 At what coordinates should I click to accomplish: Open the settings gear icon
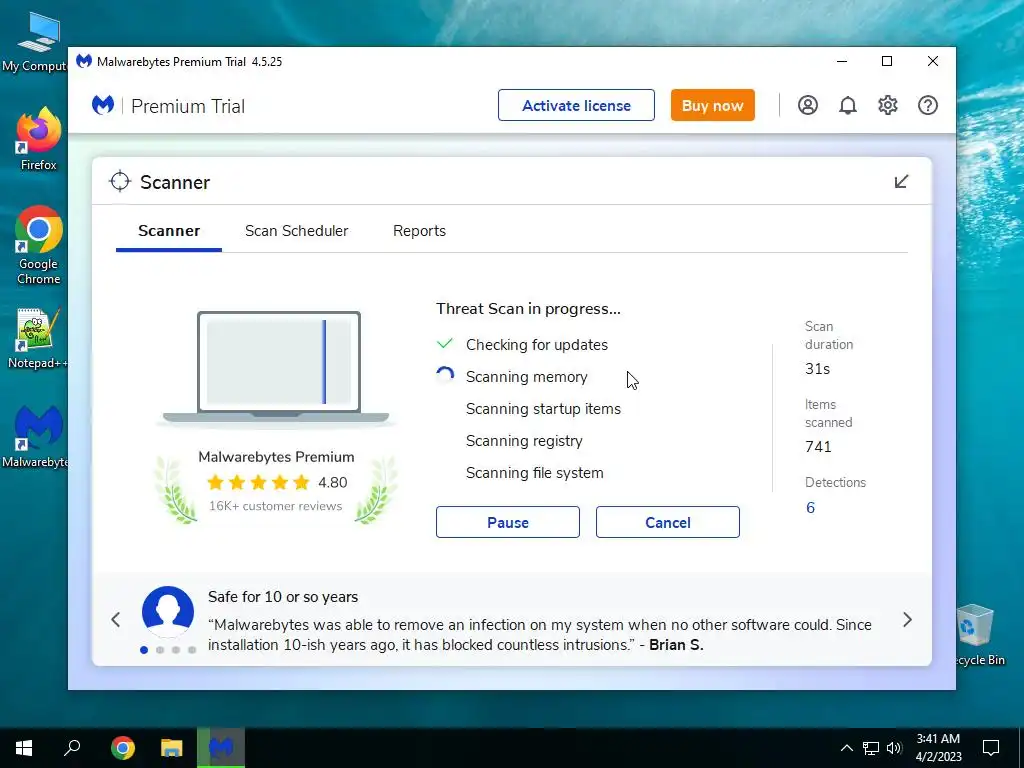[x=888, y=105]
